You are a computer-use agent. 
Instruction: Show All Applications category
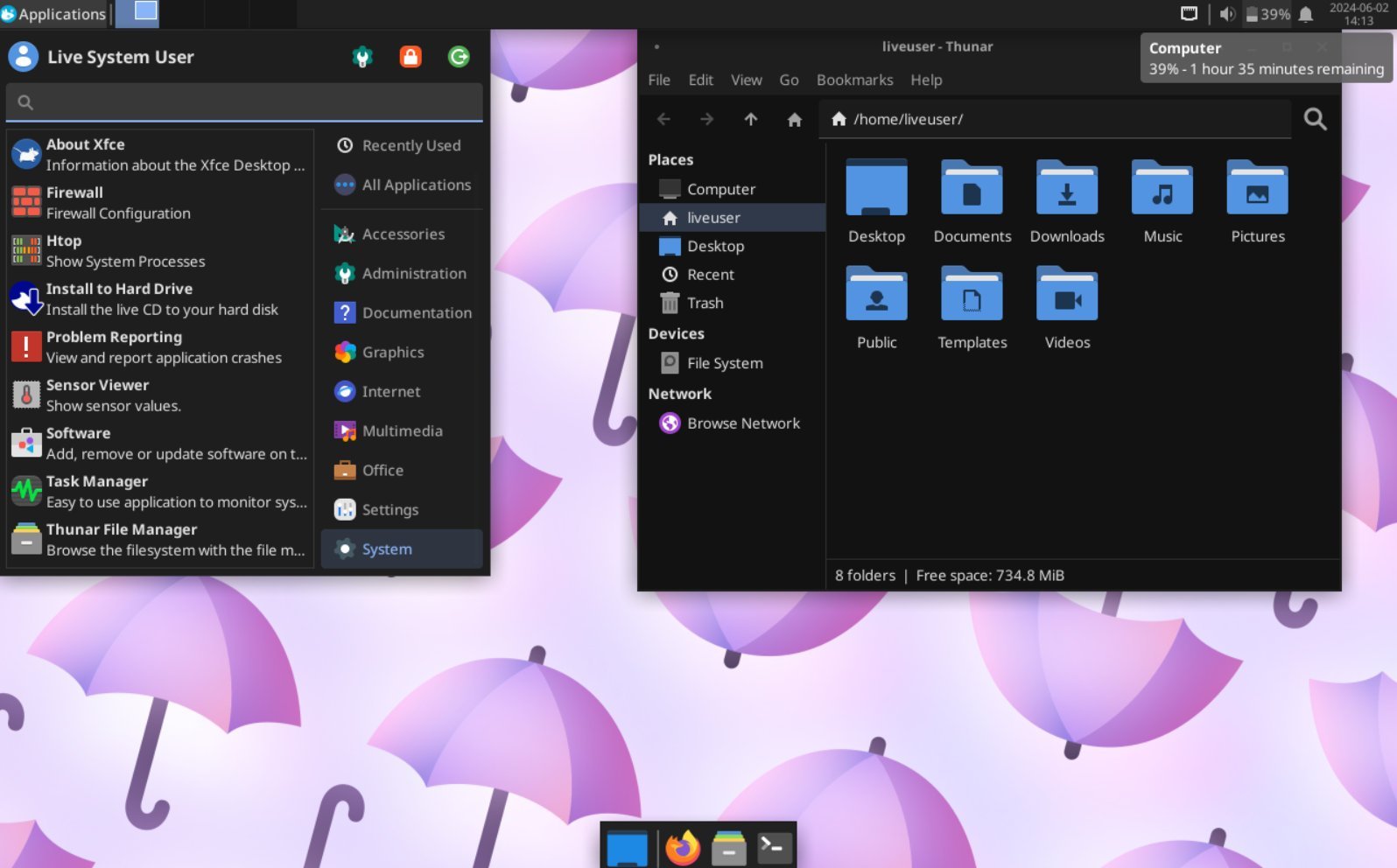(x=416, y=185)
